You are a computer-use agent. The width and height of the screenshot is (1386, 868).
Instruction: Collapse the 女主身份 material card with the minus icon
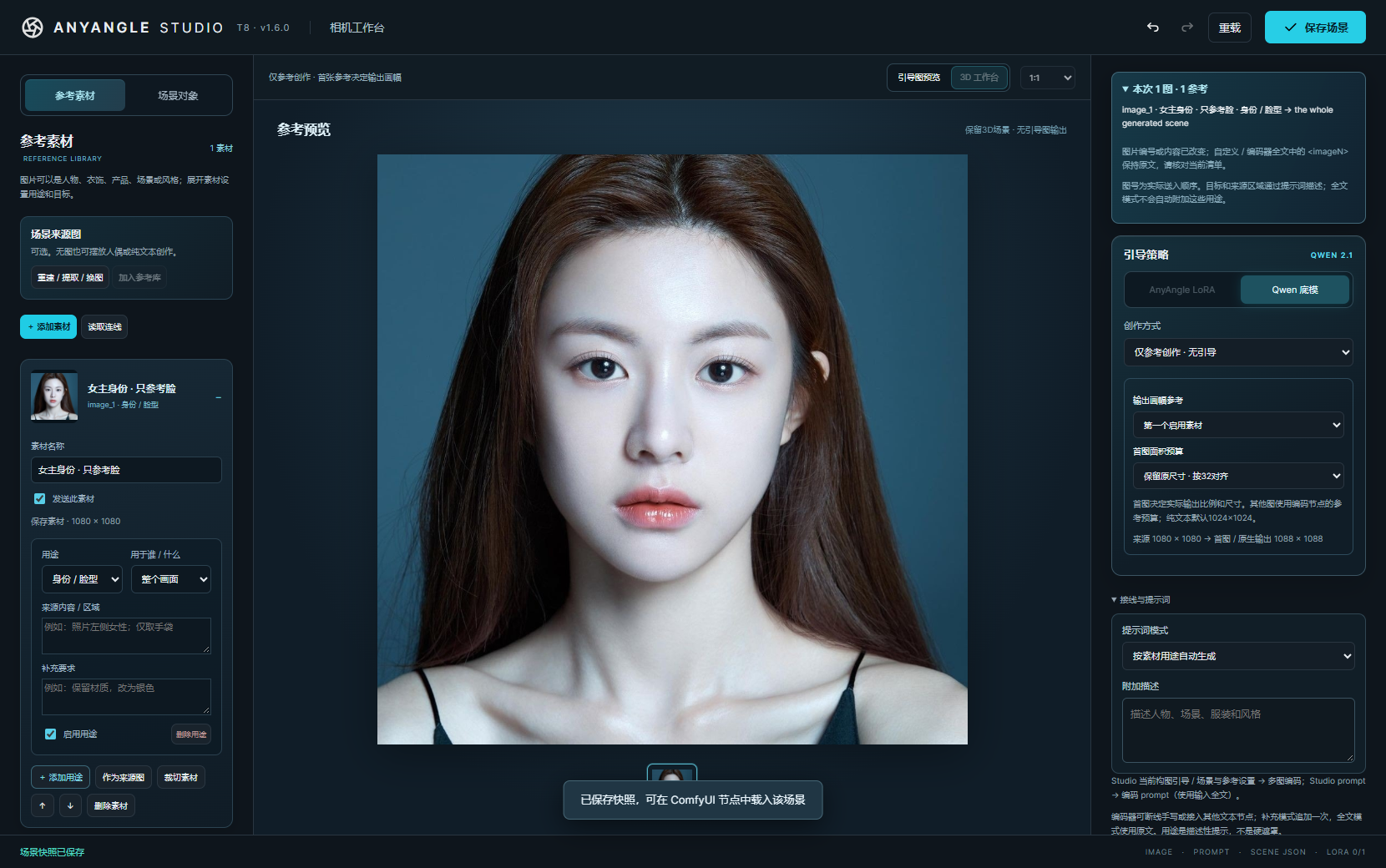(x=218, y=397)
